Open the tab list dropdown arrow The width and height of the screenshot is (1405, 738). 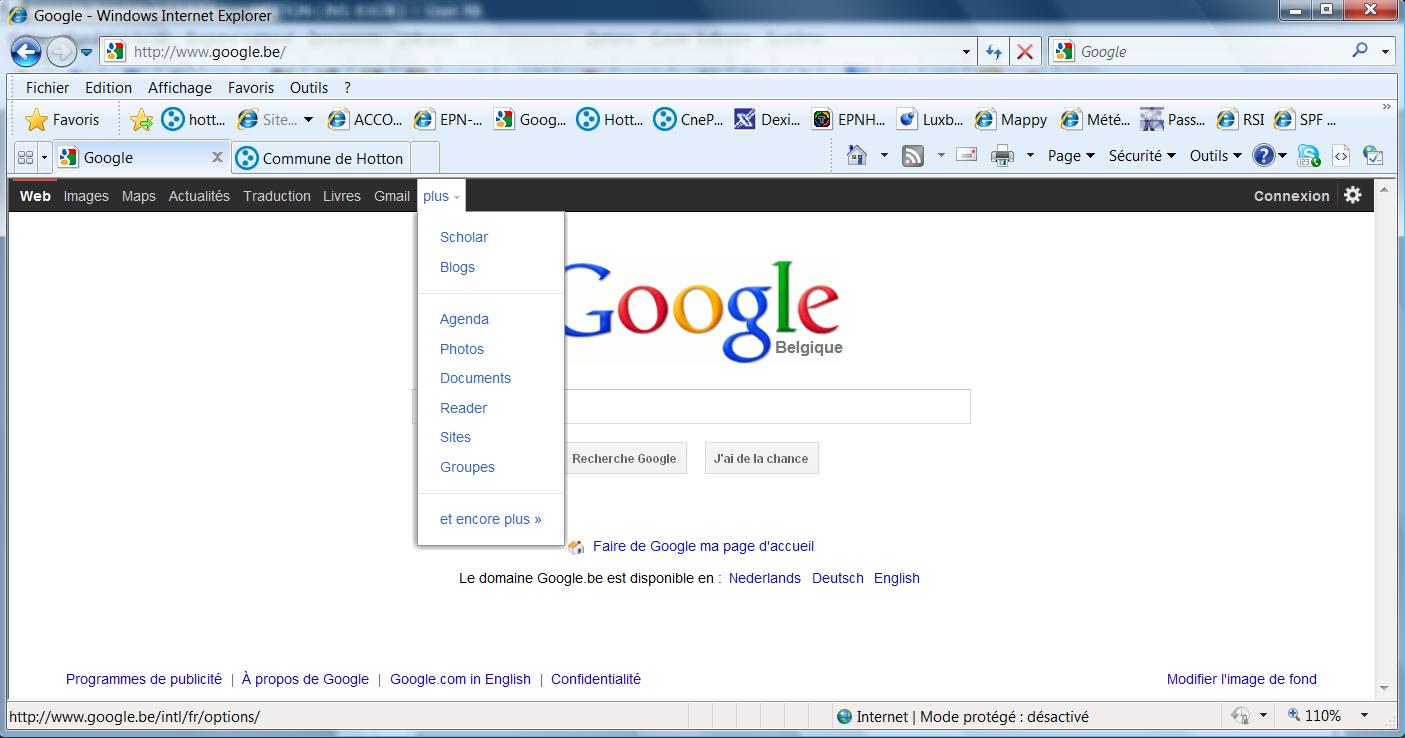click(x=44, y=157)
